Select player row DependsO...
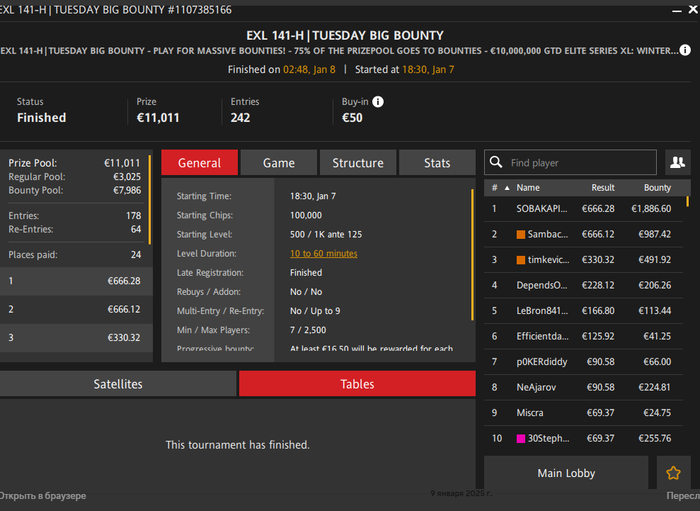Viewport: 700px width, 511px height. tap(583, 285)
